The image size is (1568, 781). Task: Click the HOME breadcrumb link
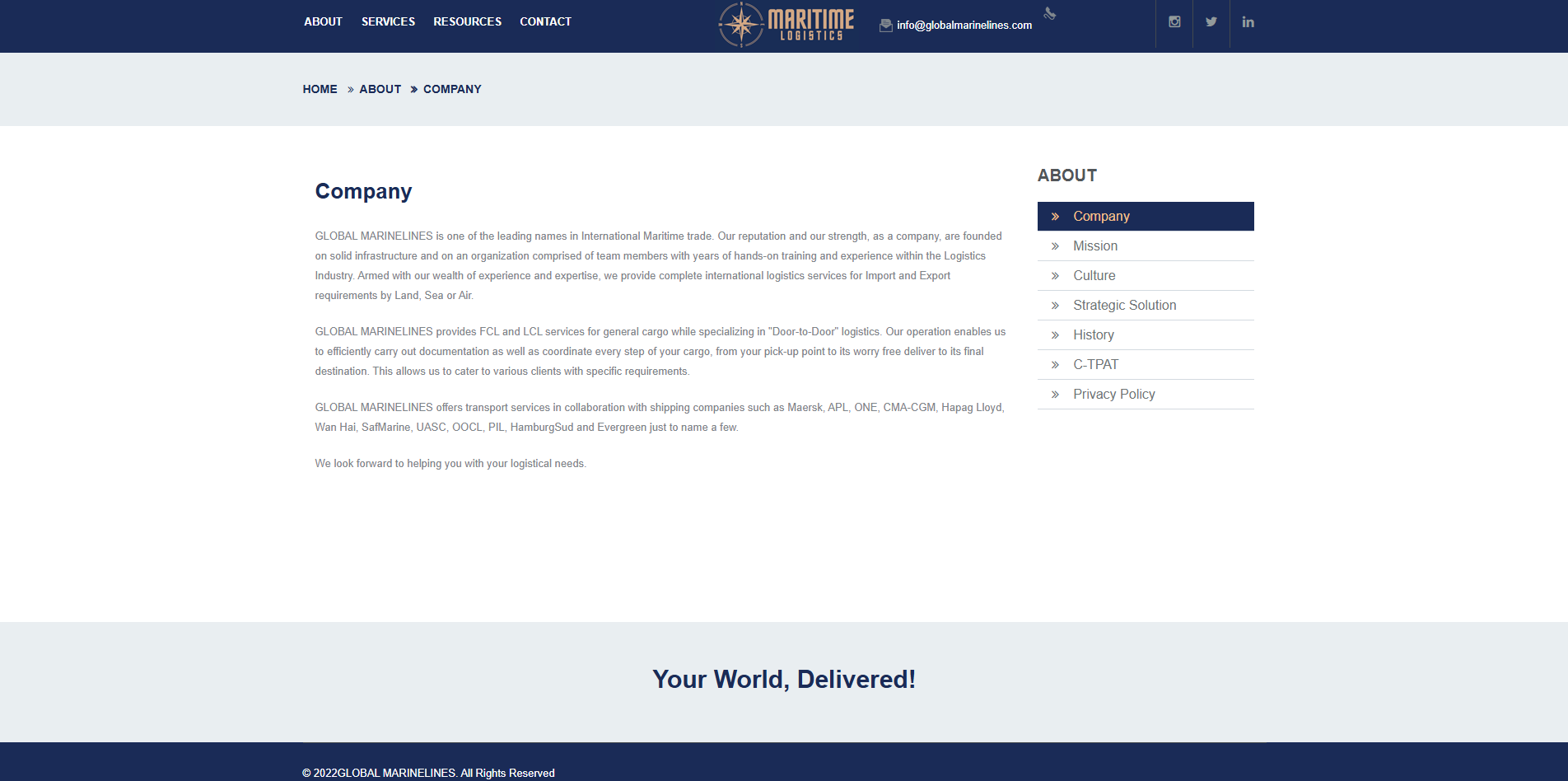(320, 89)
